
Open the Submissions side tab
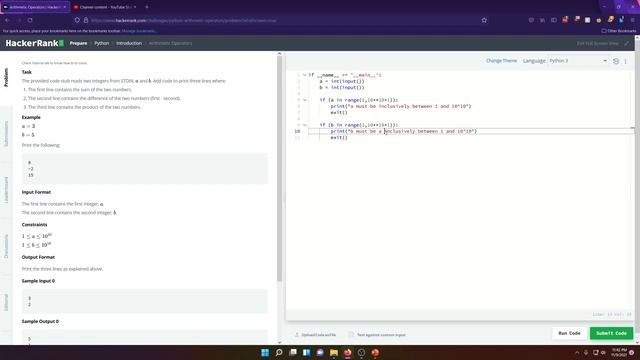point(6,133)
